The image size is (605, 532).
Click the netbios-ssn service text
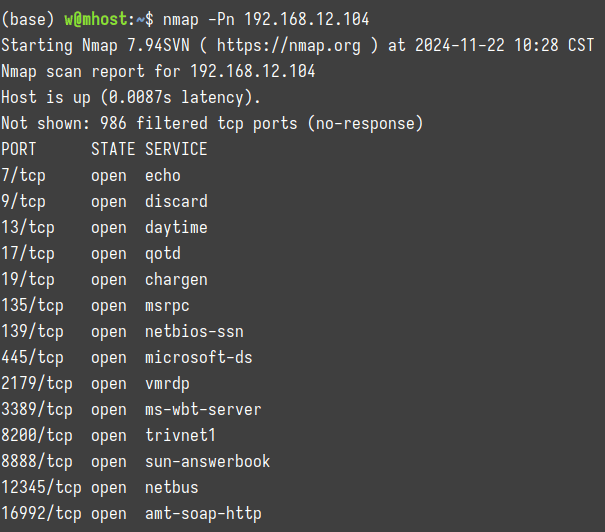194,331
